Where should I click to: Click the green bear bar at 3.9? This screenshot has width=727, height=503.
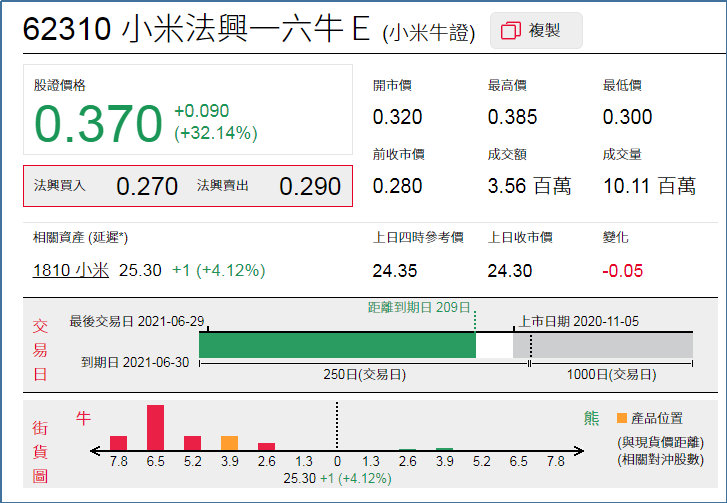tap(445, 449)
